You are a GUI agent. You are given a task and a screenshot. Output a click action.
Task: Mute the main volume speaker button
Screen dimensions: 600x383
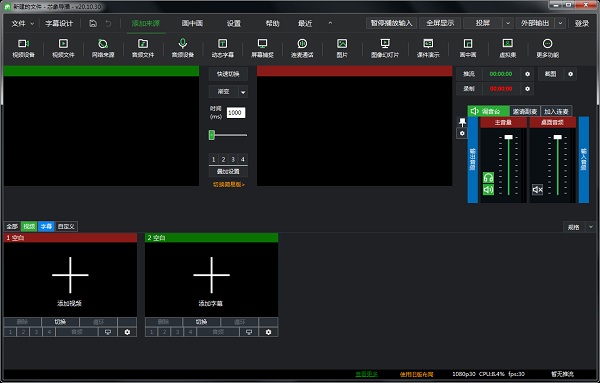click(488, 189)
